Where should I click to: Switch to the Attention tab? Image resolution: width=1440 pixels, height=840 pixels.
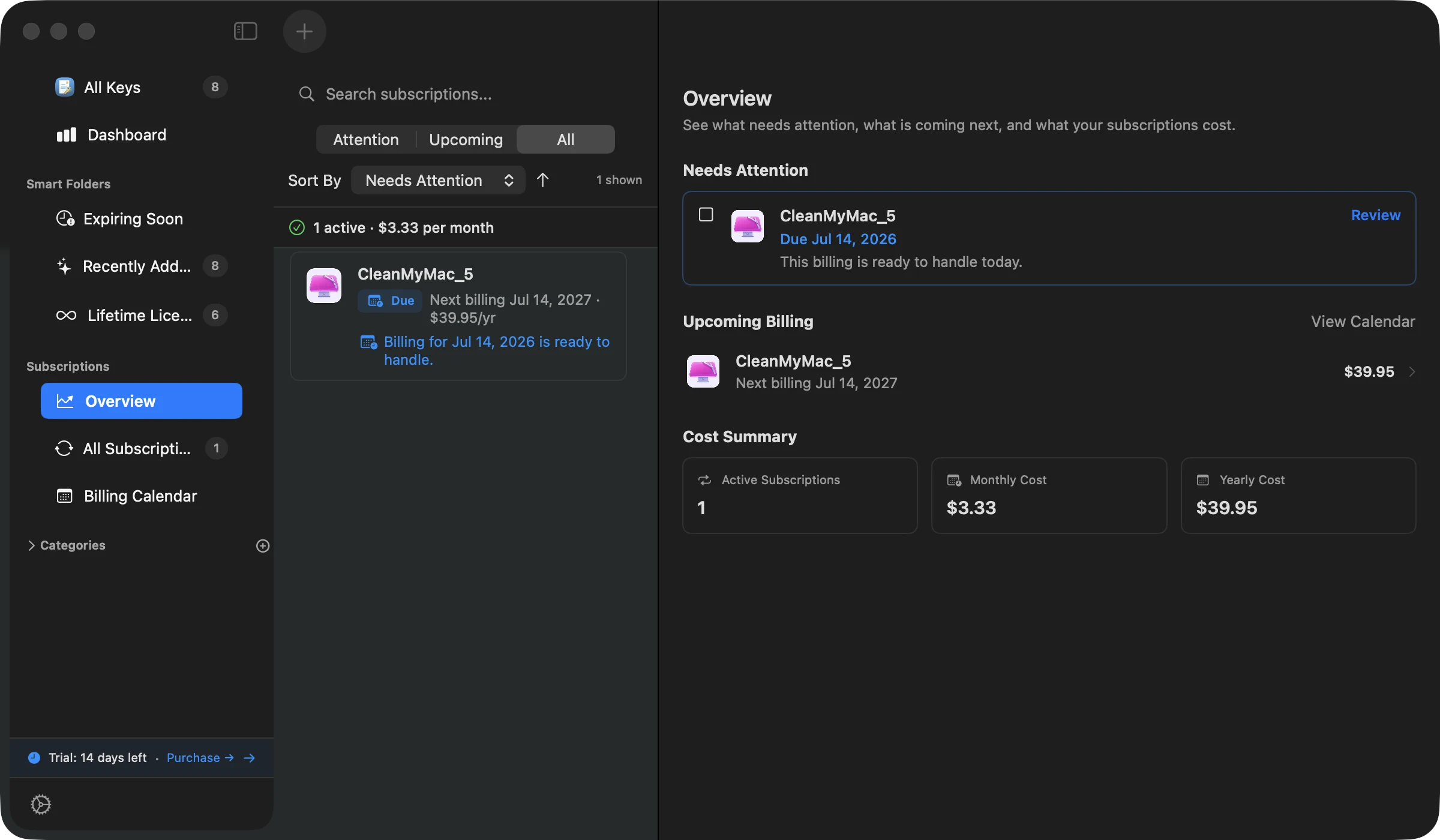[365, 140]
